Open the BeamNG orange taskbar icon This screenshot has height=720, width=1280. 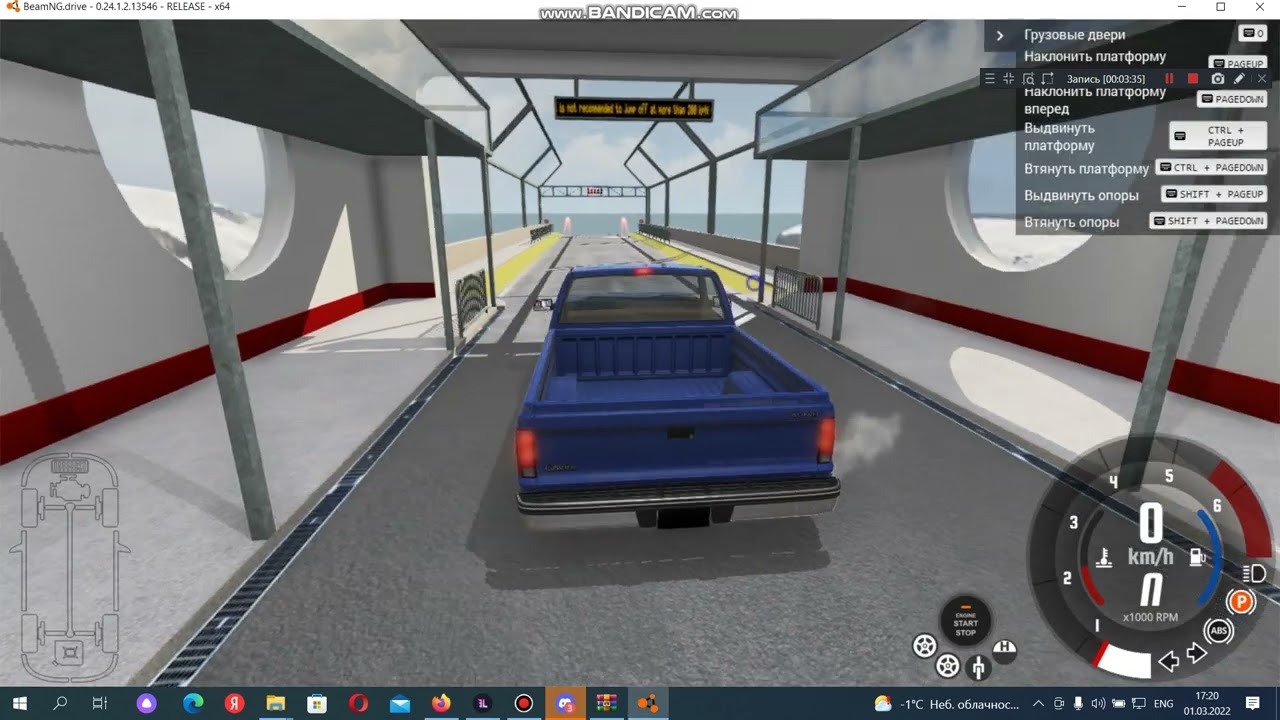pyautogui.click(x=648, y=703)
